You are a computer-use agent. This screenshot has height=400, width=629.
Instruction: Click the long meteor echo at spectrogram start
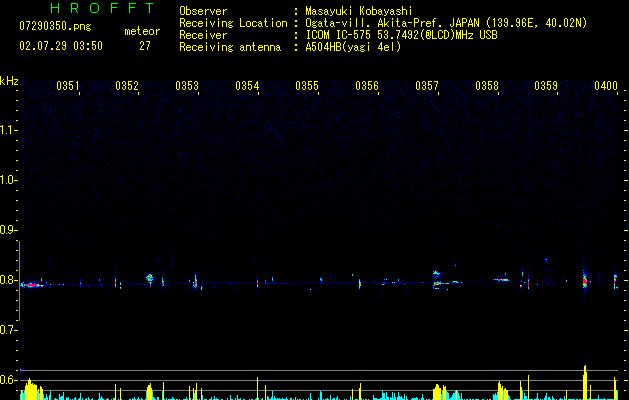pos(33,285)
